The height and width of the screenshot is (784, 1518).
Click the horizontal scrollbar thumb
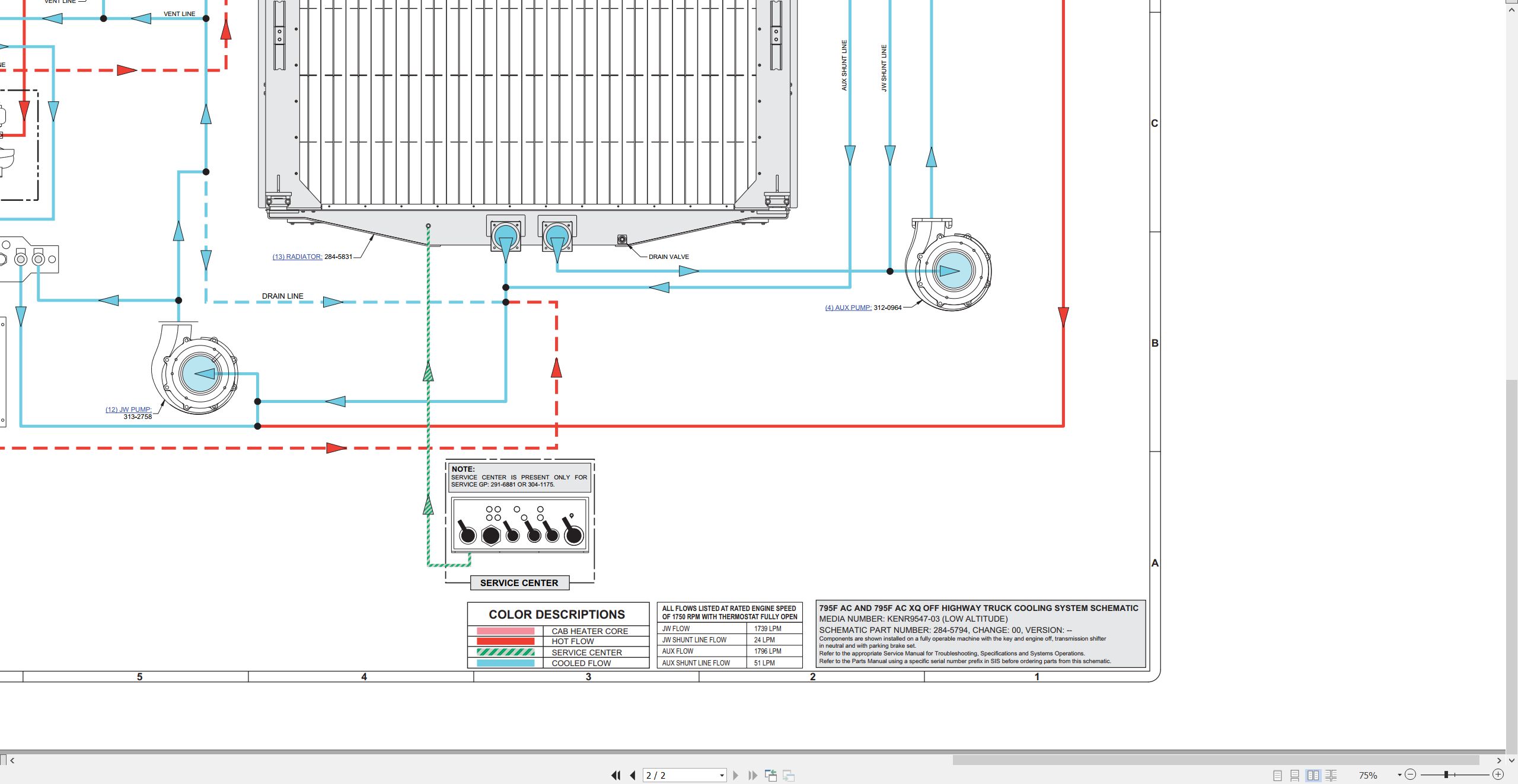pos(1216,760)
